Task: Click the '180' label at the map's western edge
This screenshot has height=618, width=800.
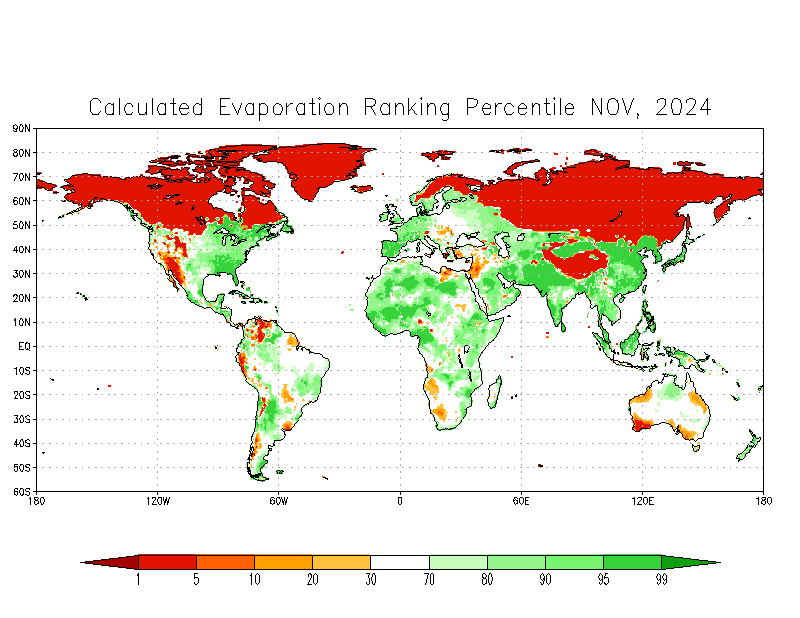Action: click(x=36, y=501)
